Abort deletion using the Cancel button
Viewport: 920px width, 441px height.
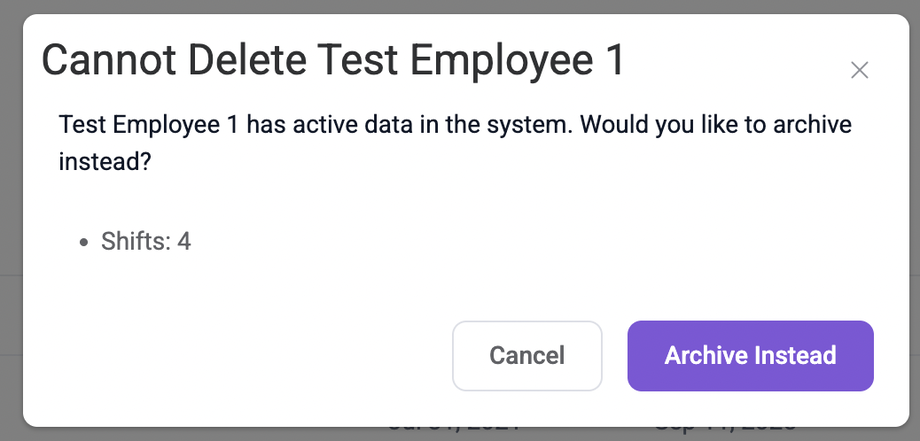527,356
